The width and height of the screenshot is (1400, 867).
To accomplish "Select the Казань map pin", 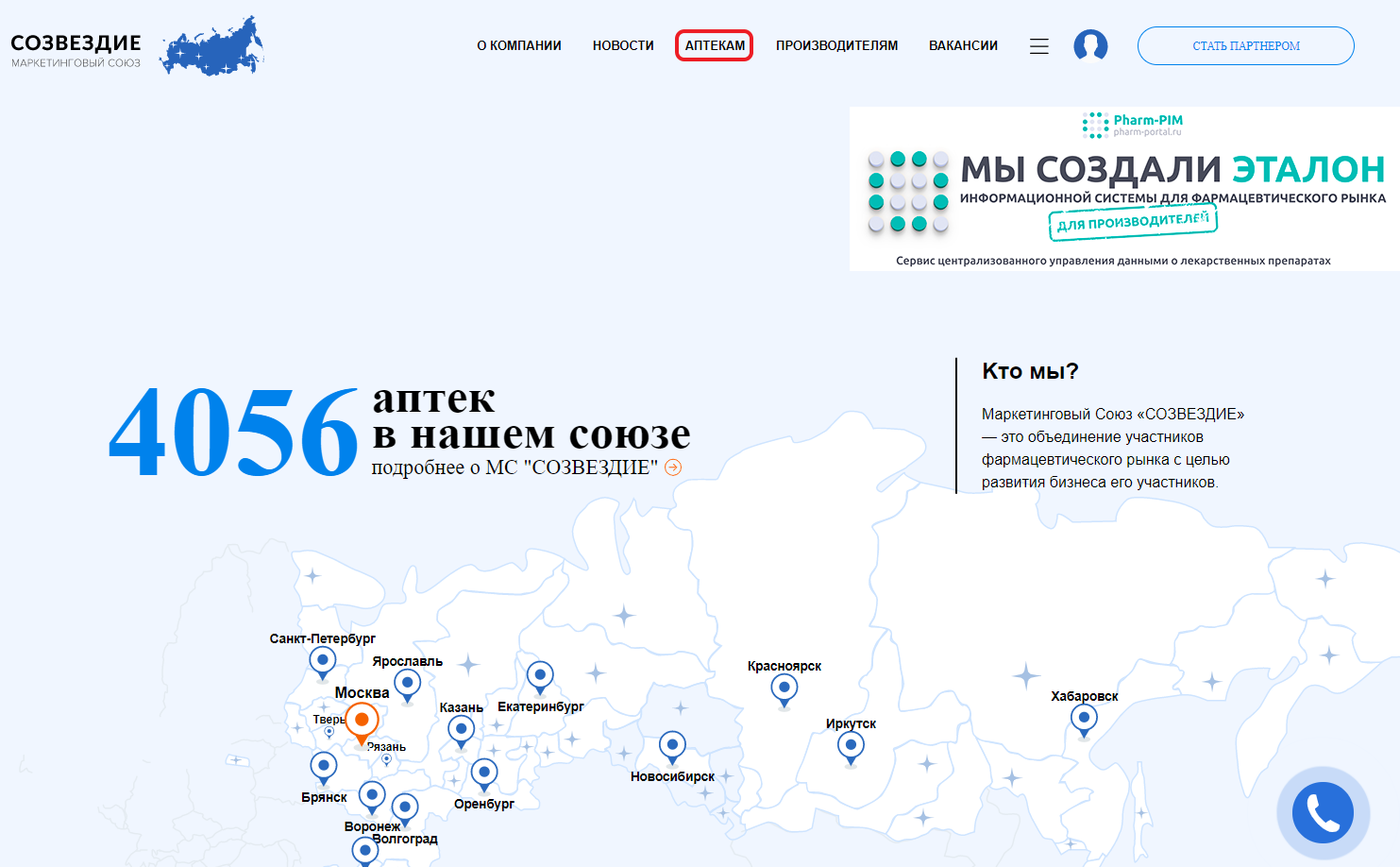I will coord(461,733).
